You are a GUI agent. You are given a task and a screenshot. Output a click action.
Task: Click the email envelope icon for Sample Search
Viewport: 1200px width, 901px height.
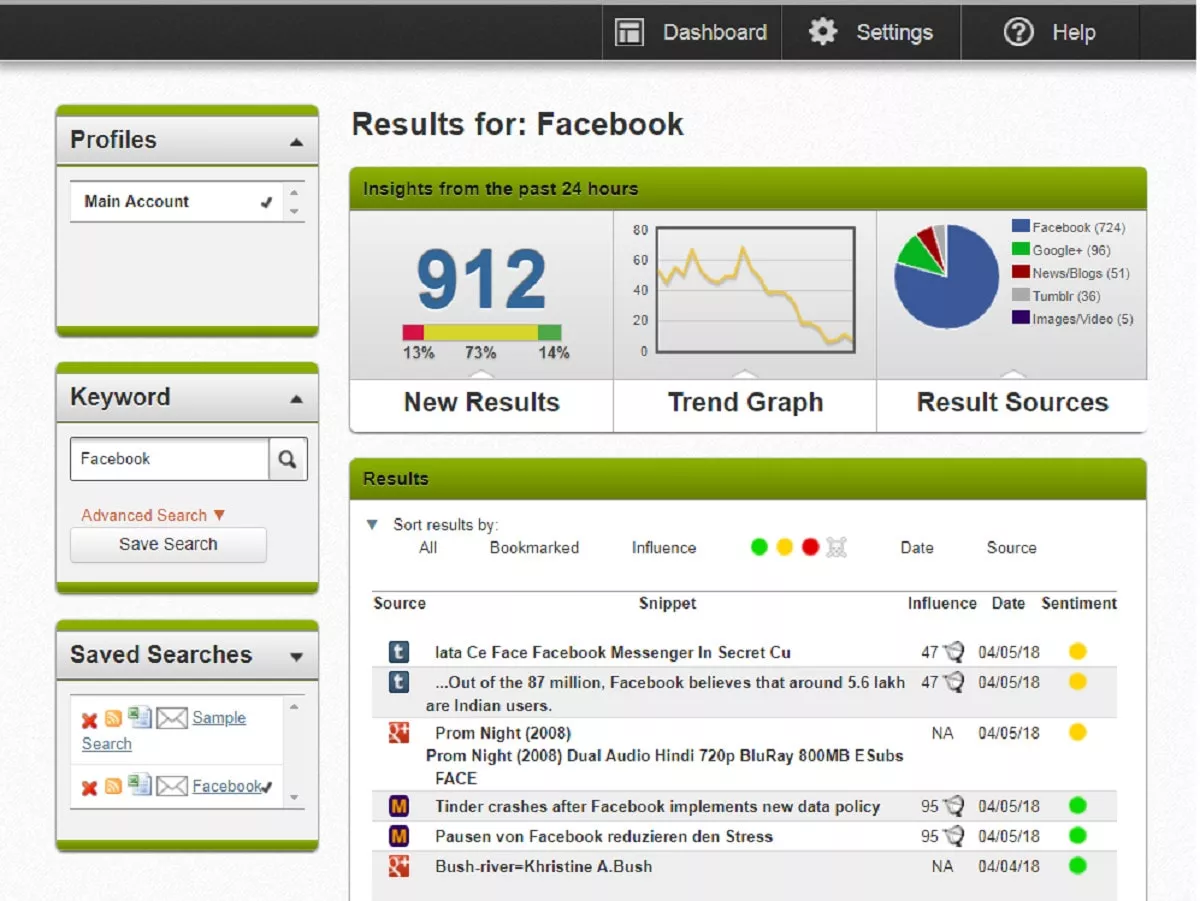[x=171, y=718]
